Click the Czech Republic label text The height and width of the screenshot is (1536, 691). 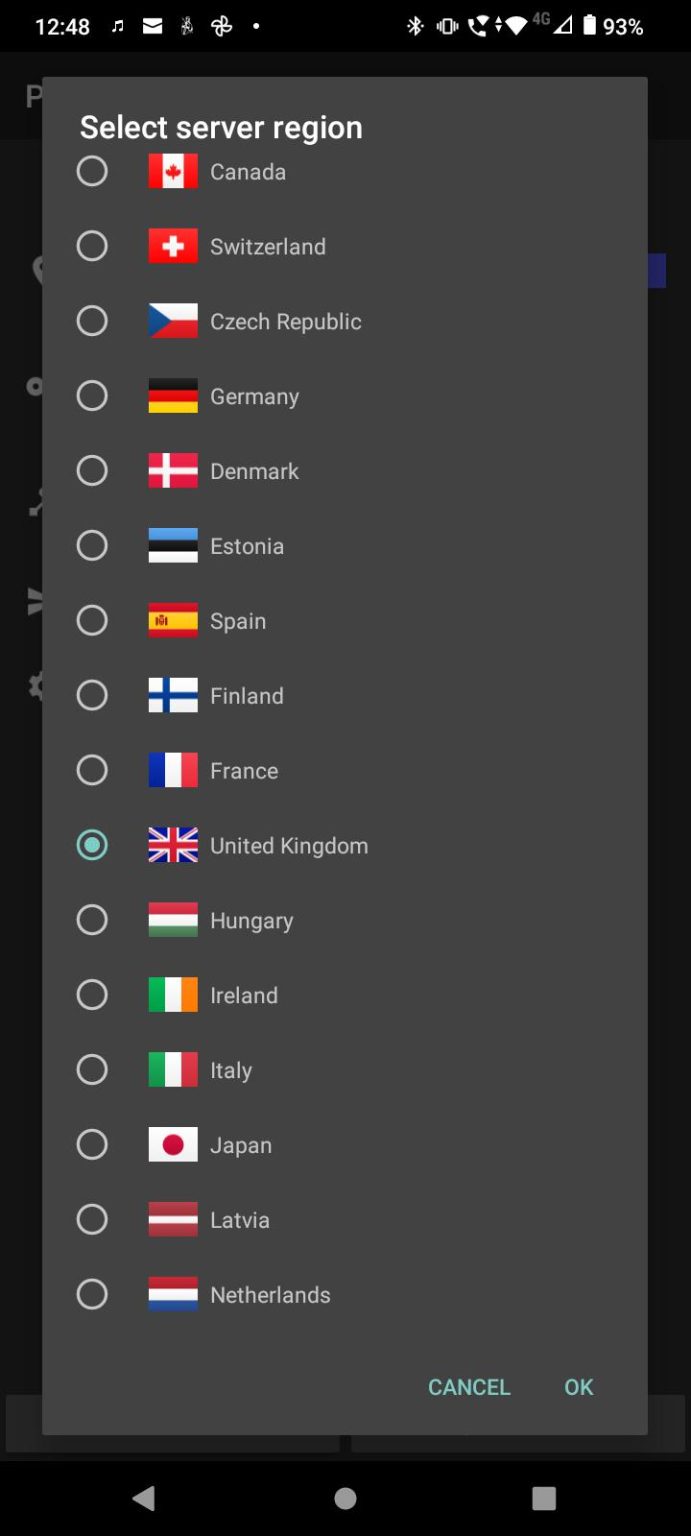coord(286,321)
